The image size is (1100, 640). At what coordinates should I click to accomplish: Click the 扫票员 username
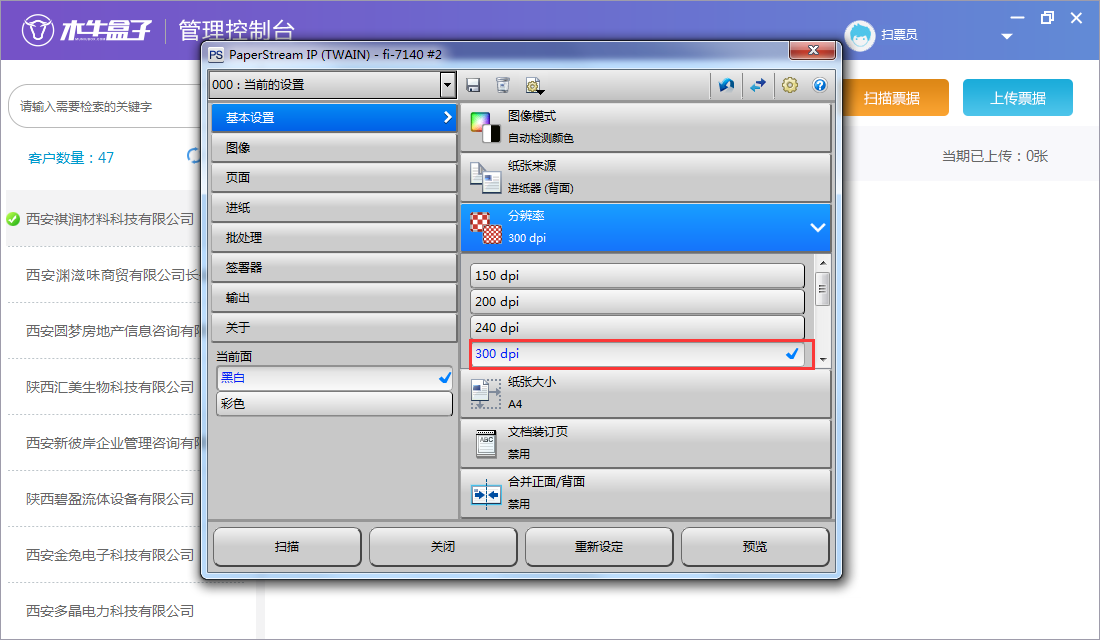[x=899, y=35]
